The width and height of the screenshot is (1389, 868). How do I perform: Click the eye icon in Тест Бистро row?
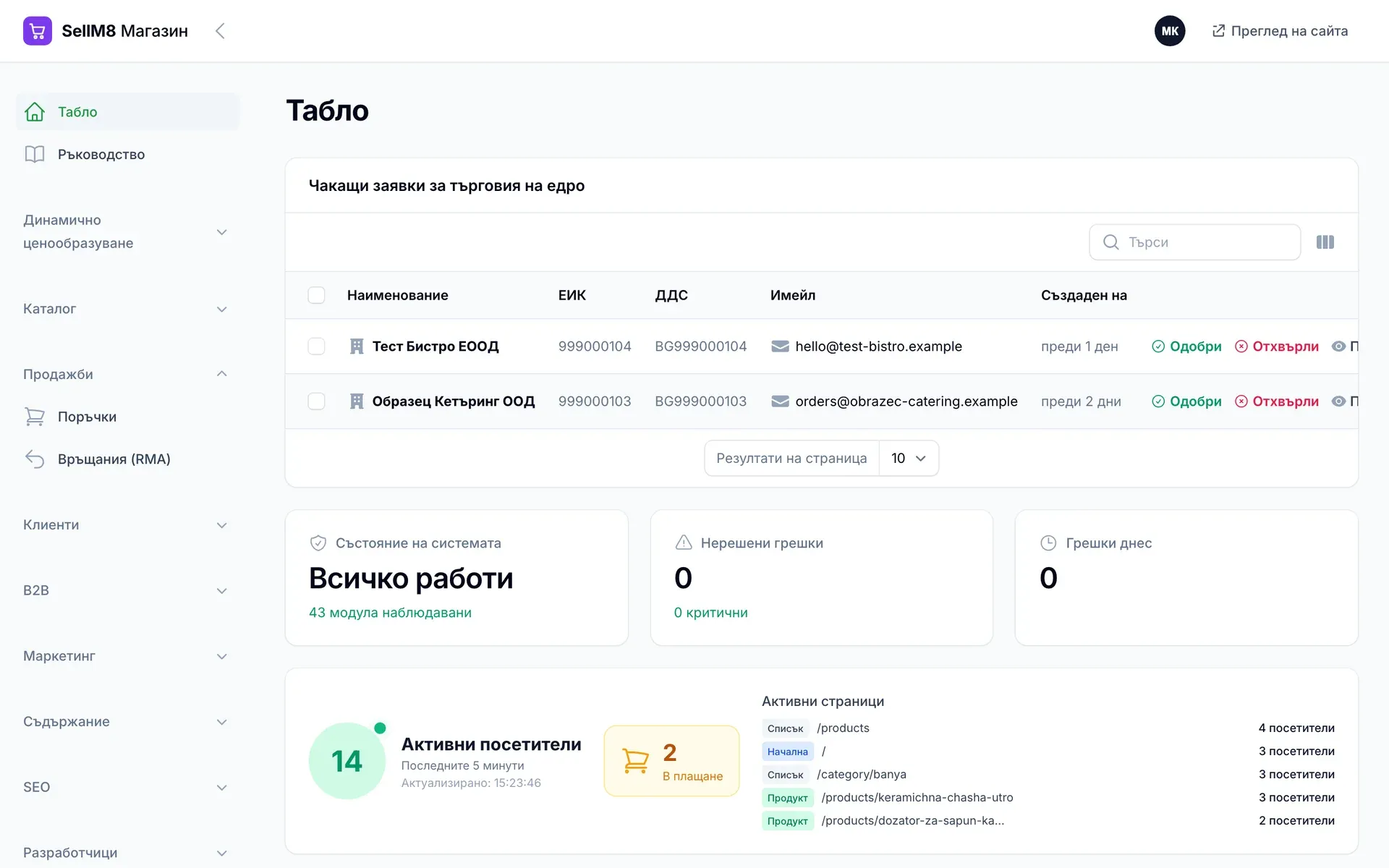click(x=1339, y=346)
